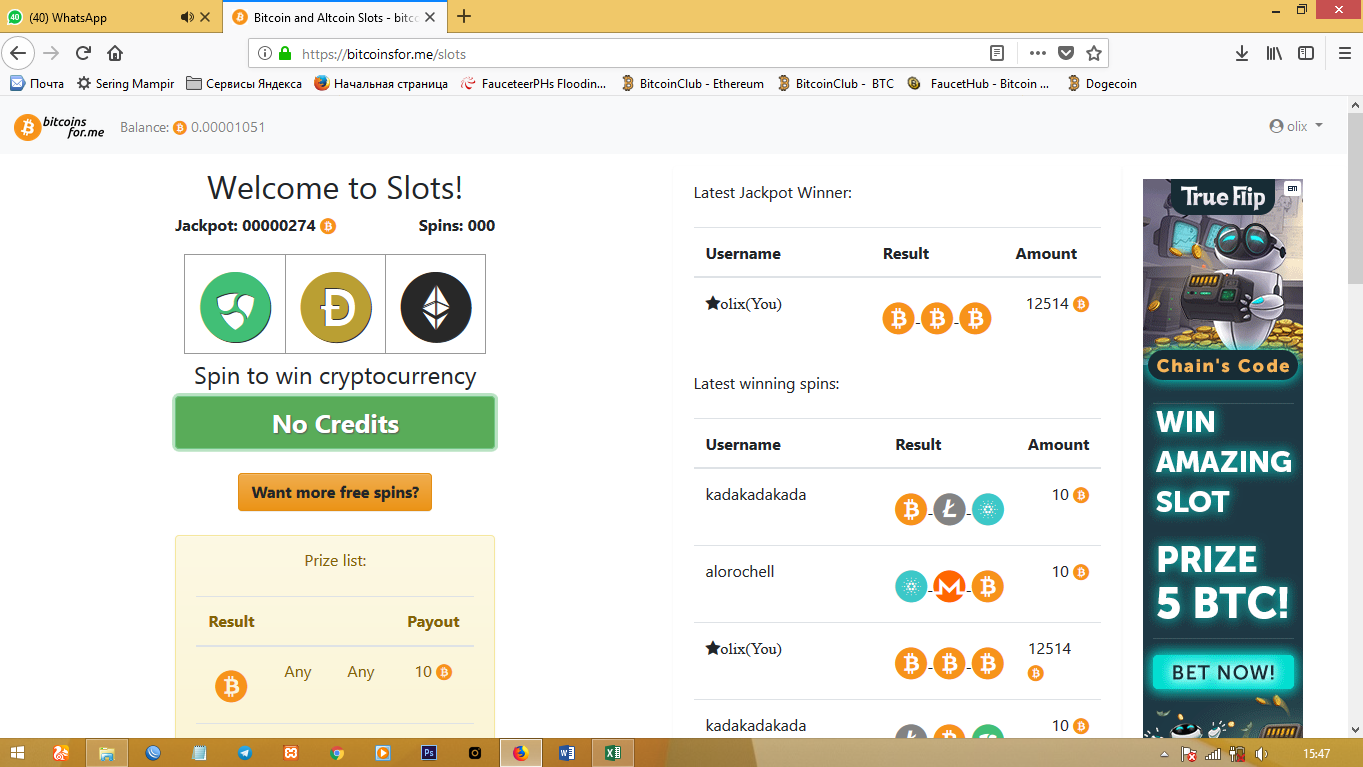Image resolution: width=1363 pixels, height=767 pixels.
Task: Open Photoshop from the taskbar
Action: (x=429, y=753)
